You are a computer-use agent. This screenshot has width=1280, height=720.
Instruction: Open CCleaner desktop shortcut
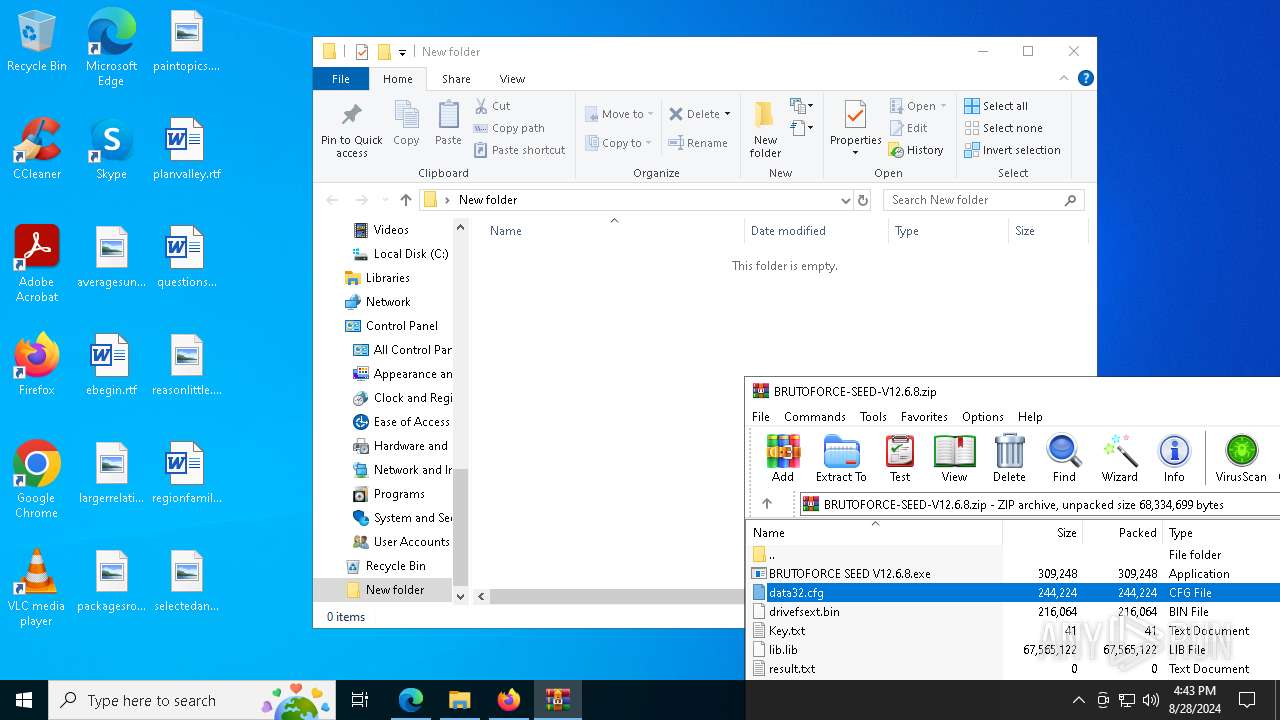pyautogui.click(x=37, y=149)
